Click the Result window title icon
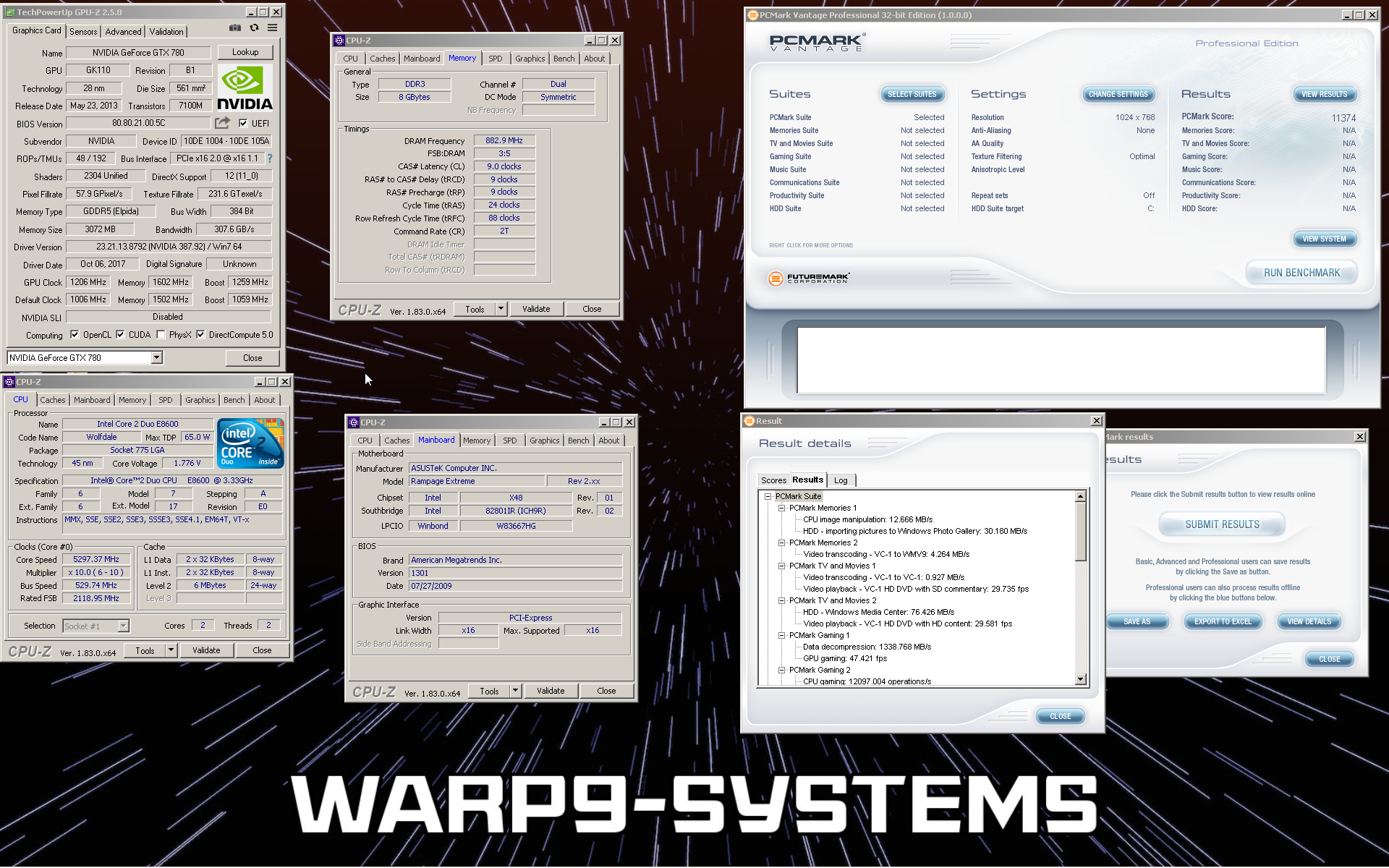1389x868 pixels. (x=749, y=421)
